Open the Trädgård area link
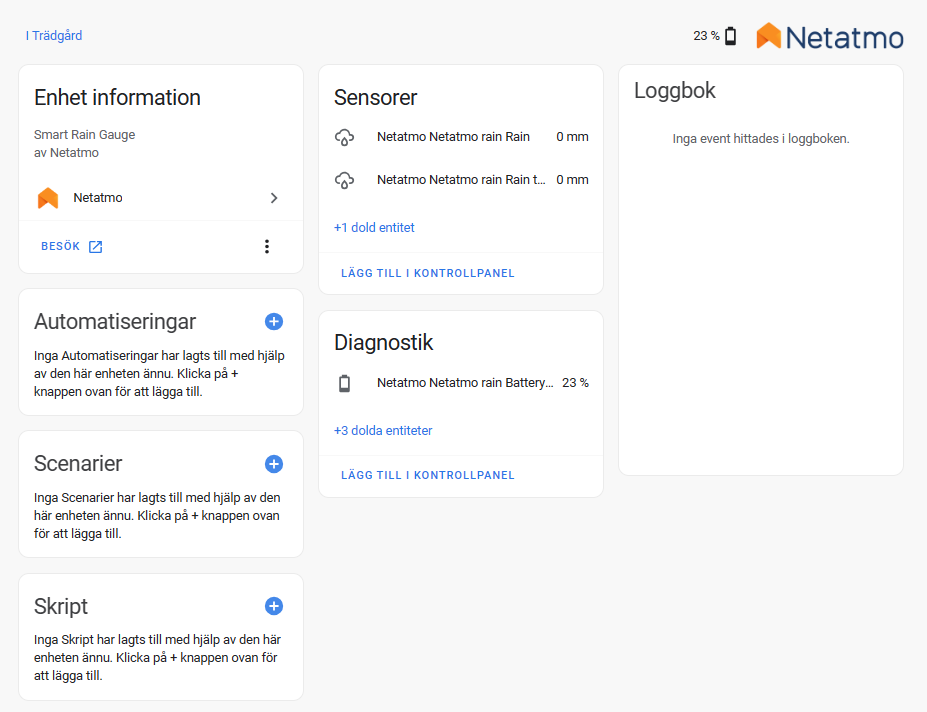The image size is (927, 712). [x=54, y=35]
